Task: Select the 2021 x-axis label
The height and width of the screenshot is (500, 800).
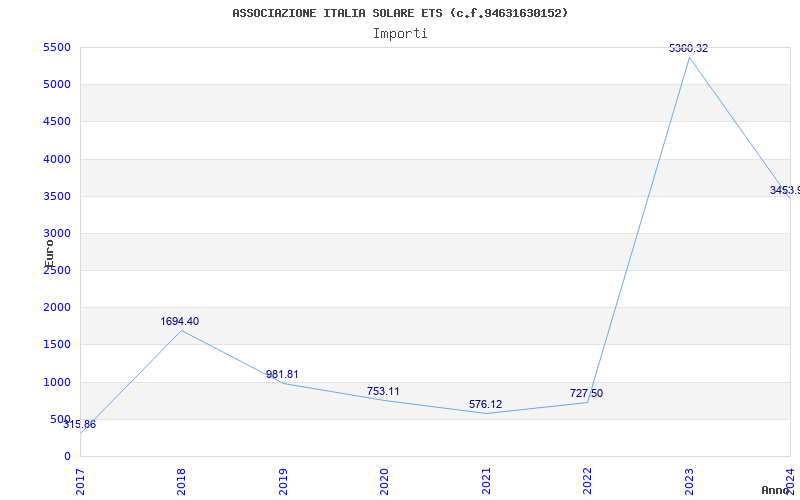Action: [x=486, y=481]
